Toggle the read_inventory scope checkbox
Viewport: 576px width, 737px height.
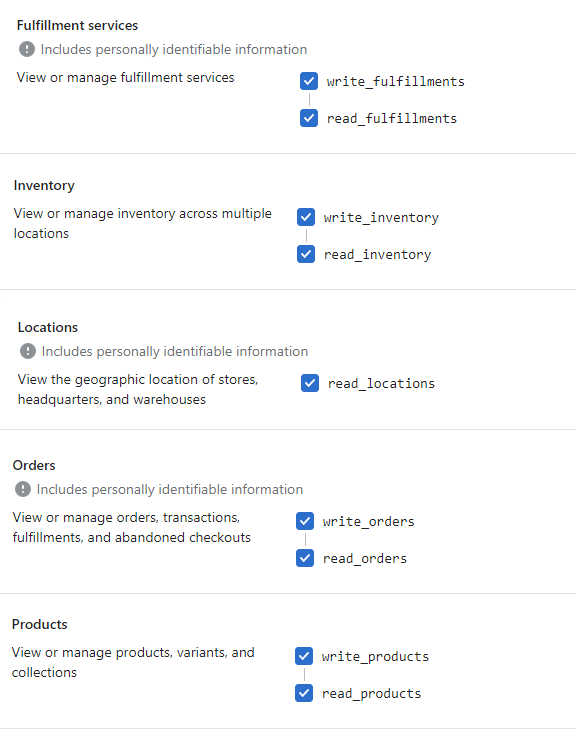point(306,254)
